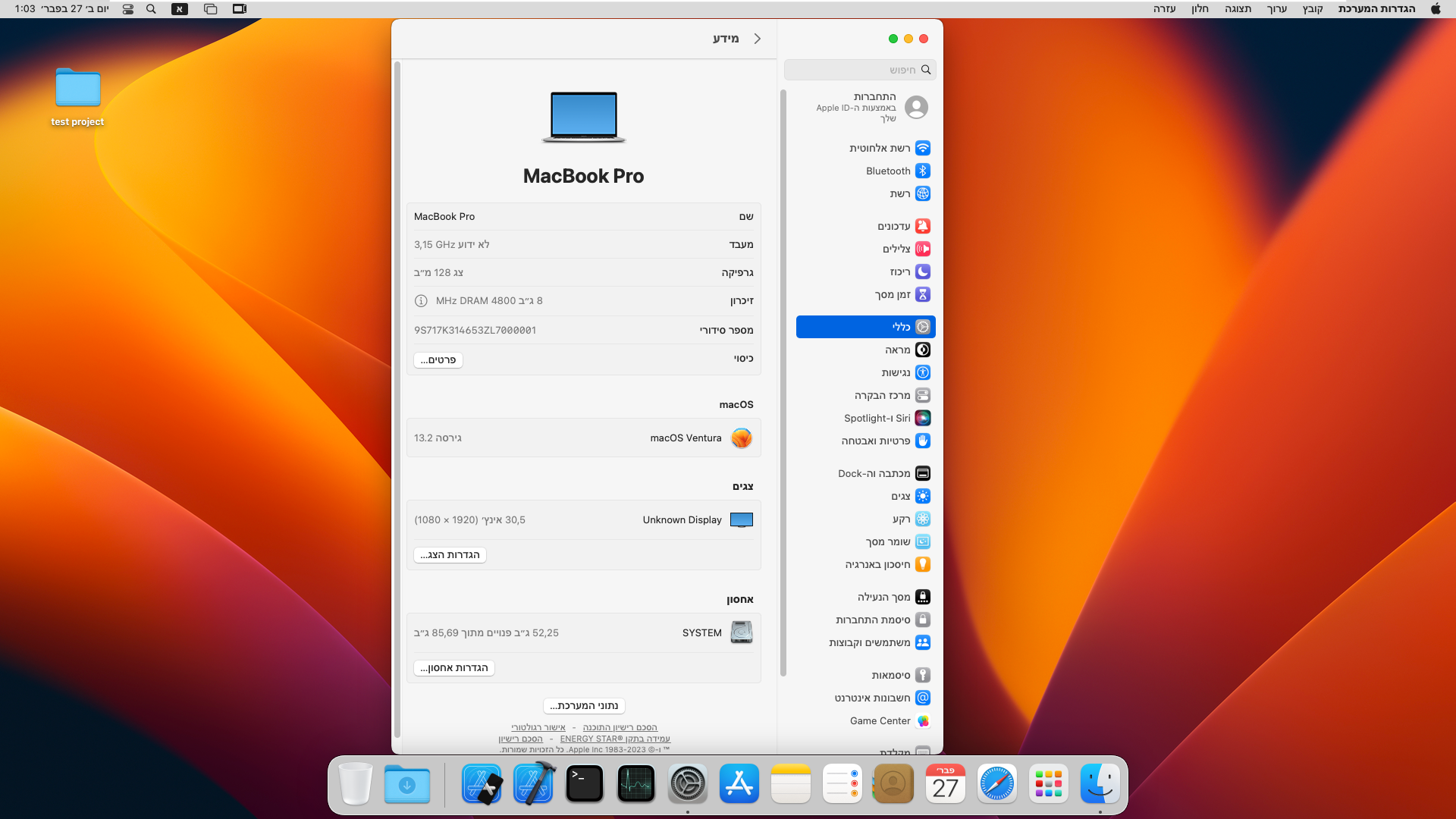
Task: Open File (קובץ) menu
Action: click(x=1313, y=9)
